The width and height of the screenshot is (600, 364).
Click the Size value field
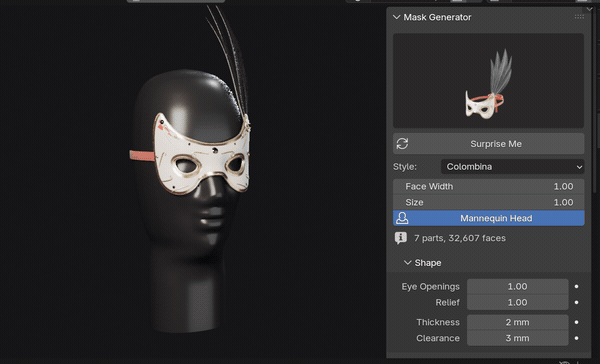pyautogui.click(x=489, y=202)
